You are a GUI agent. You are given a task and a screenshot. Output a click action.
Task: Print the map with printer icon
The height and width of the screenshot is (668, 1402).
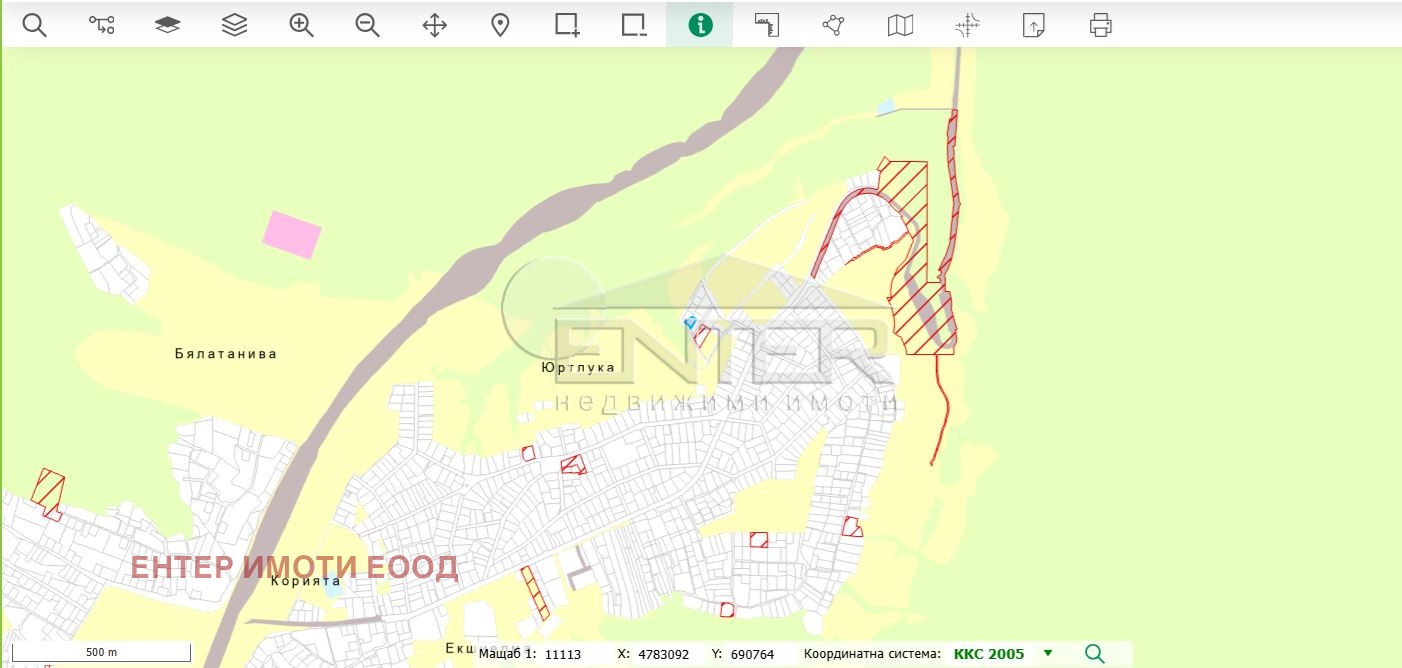tap(1100, 25)
